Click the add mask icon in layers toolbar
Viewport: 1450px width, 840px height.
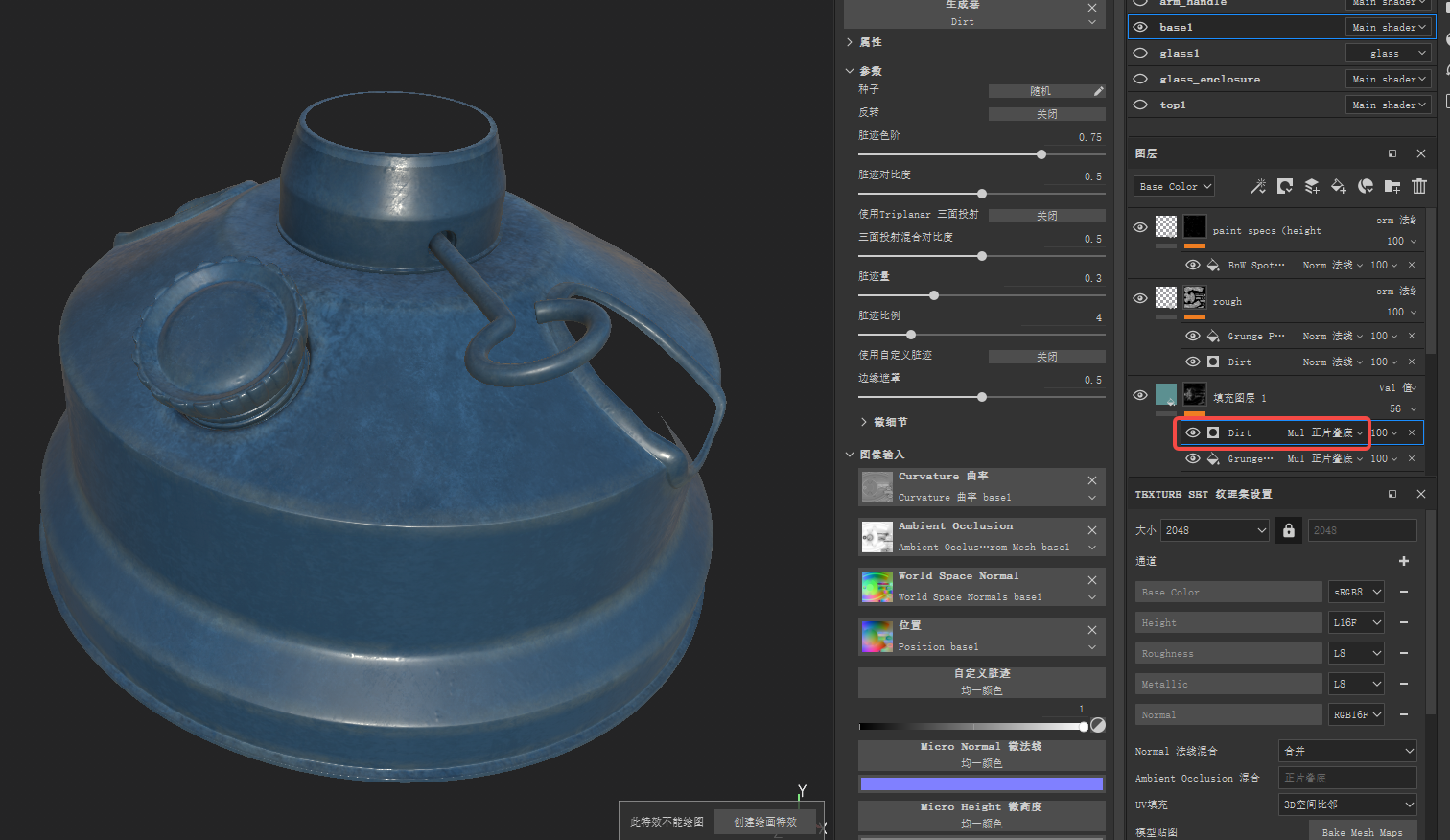click(1285, 186)
